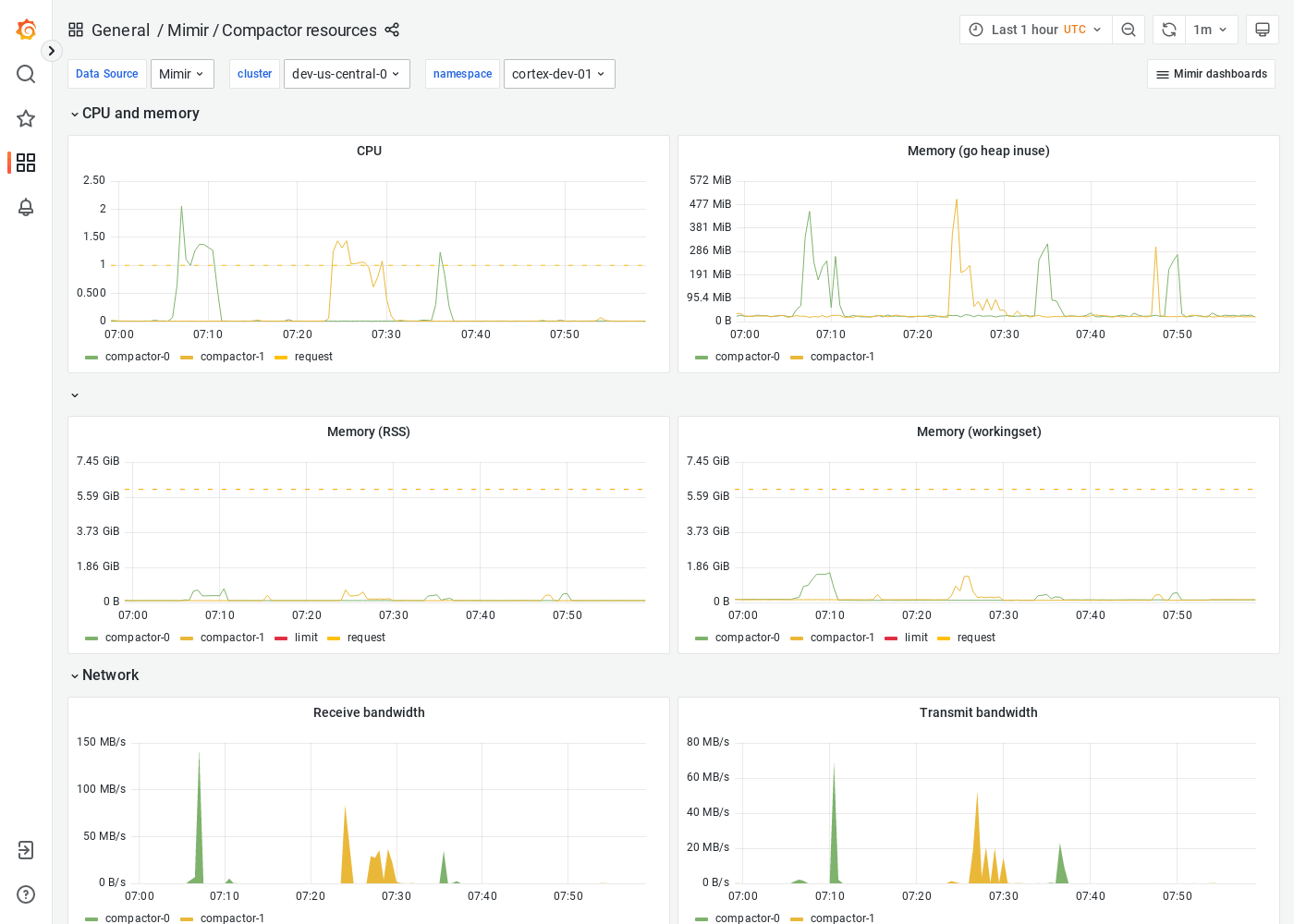Image resolution: width=1294 pixels, height=924 pixels.
Task: Zoom out the time range
Action: (1129, 29)
